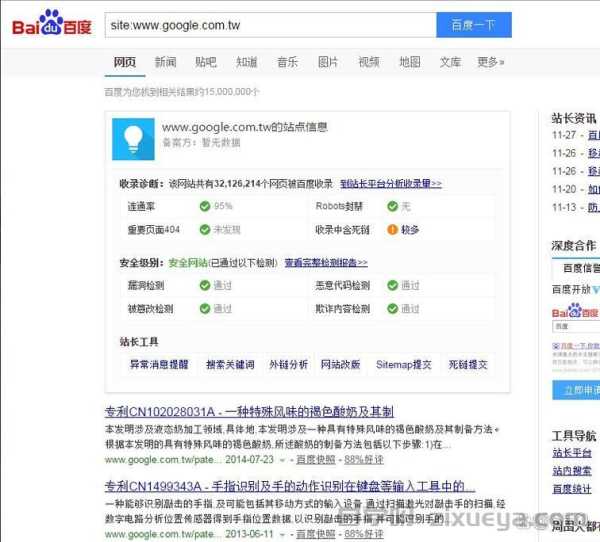
Task: Open result 专利CN1499343A
Action: (x=290, y=486)
